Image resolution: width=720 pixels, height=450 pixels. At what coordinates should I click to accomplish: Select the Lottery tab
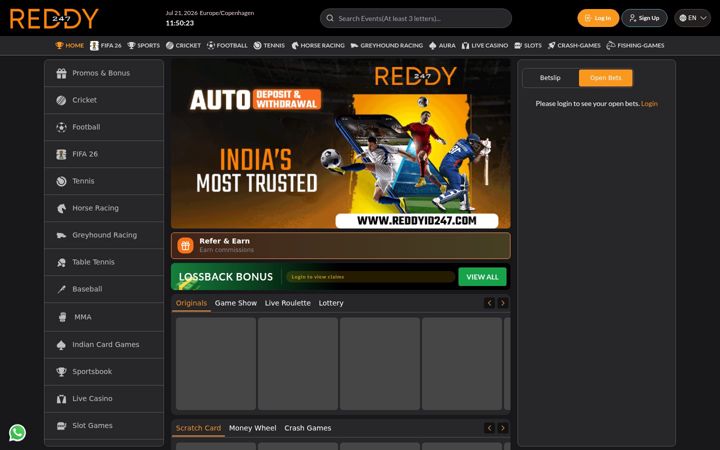[x=331, y=303]
